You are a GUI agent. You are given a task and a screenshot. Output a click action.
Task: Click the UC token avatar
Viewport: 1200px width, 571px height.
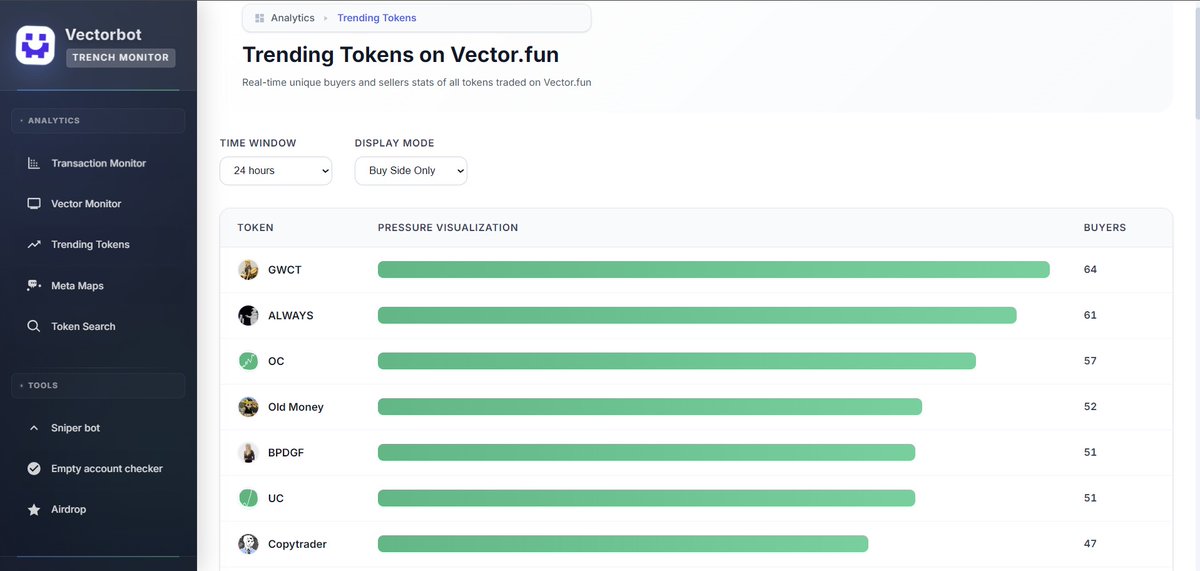pyautogui.click(x=248, y=498)
